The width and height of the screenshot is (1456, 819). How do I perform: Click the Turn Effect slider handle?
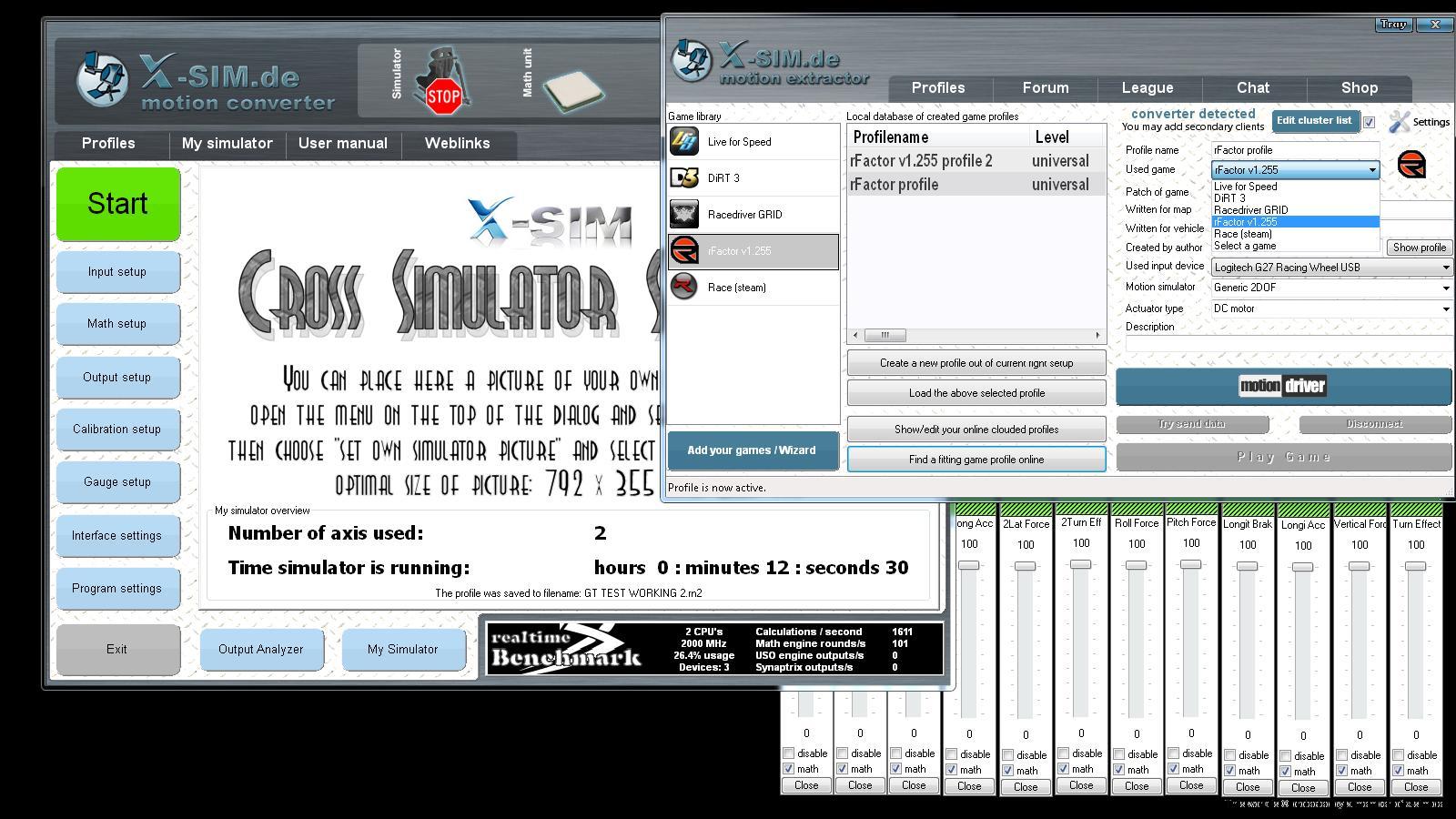pyautogui.click(x=1415, y=566)
